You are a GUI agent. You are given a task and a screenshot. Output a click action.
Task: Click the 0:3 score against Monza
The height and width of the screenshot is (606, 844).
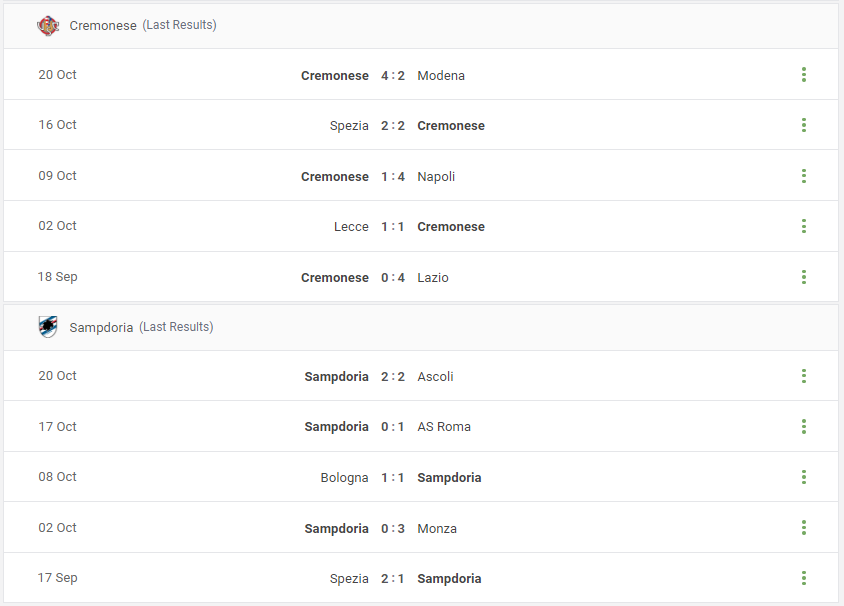(x=392, y=529)
